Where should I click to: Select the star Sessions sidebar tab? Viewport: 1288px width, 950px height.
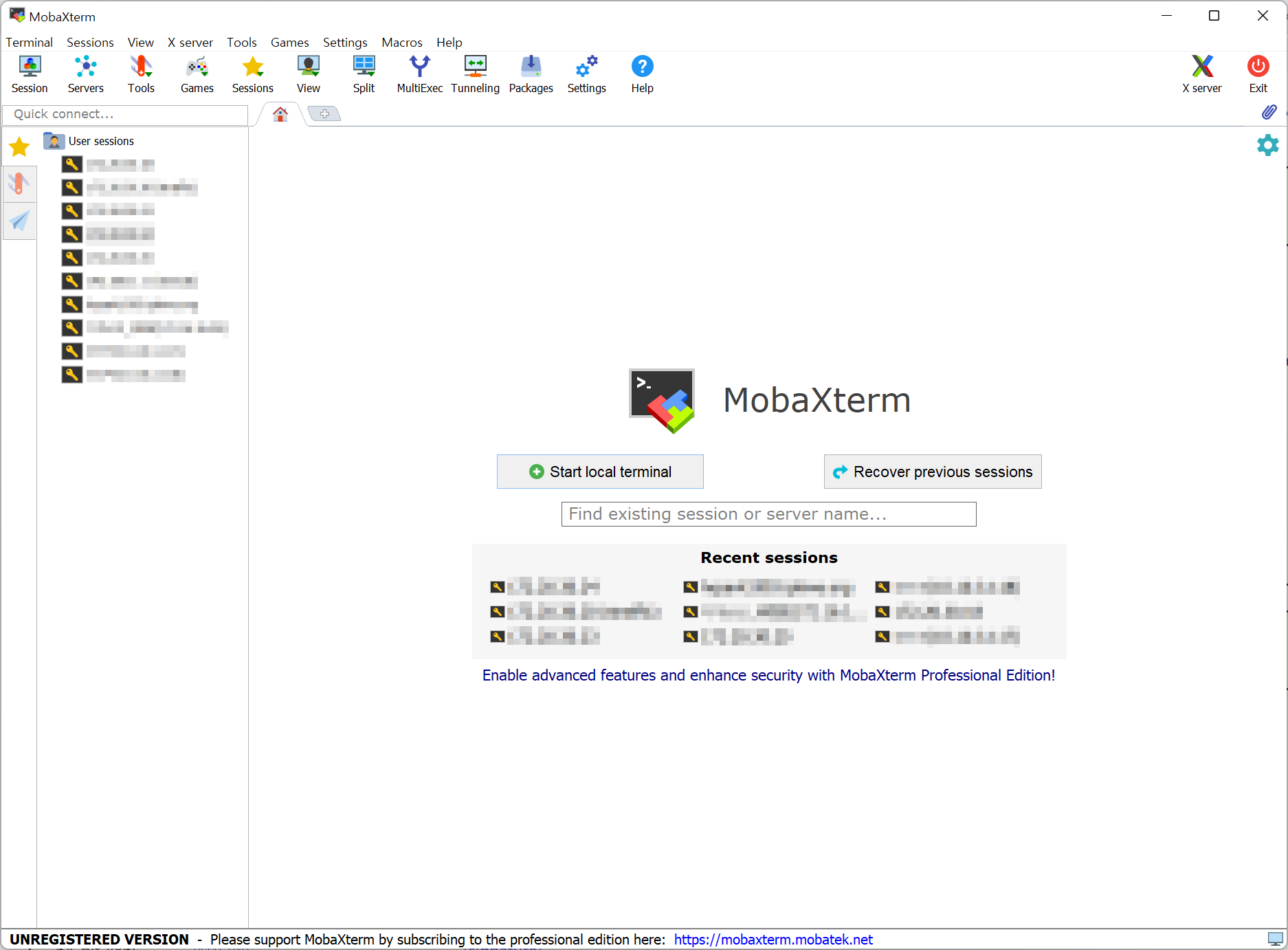tap(19, 146)
